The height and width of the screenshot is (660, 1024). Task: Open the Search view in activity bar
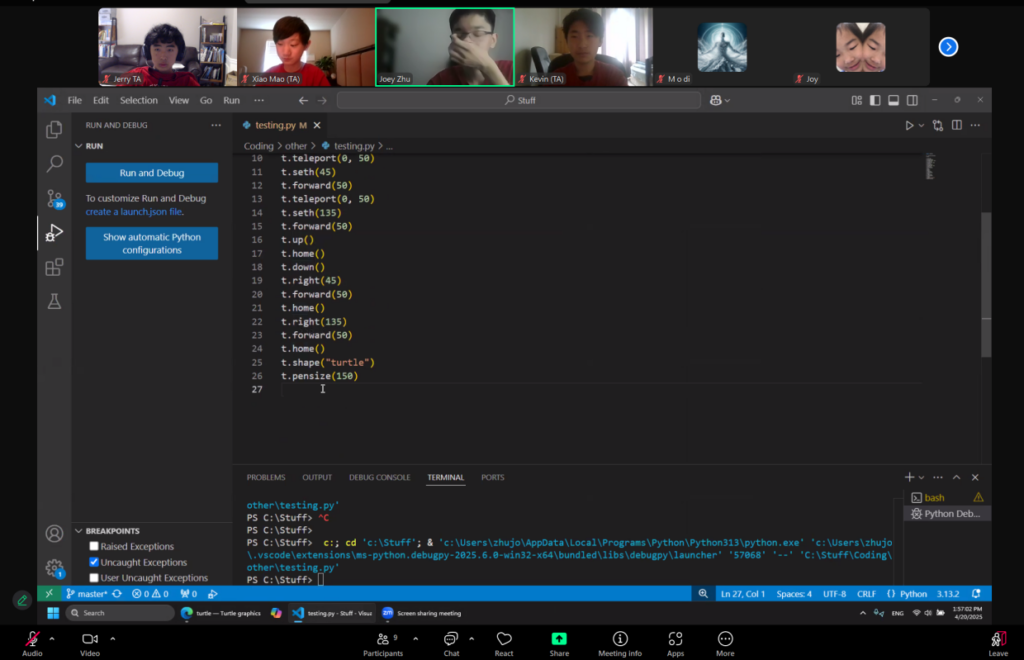coord(54,163)
